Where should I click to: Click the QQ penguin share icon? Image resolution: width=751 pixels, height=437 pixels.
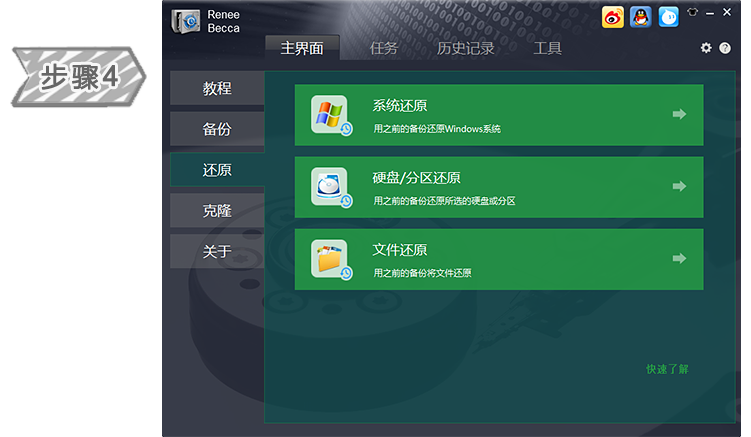tap(640, 17)
